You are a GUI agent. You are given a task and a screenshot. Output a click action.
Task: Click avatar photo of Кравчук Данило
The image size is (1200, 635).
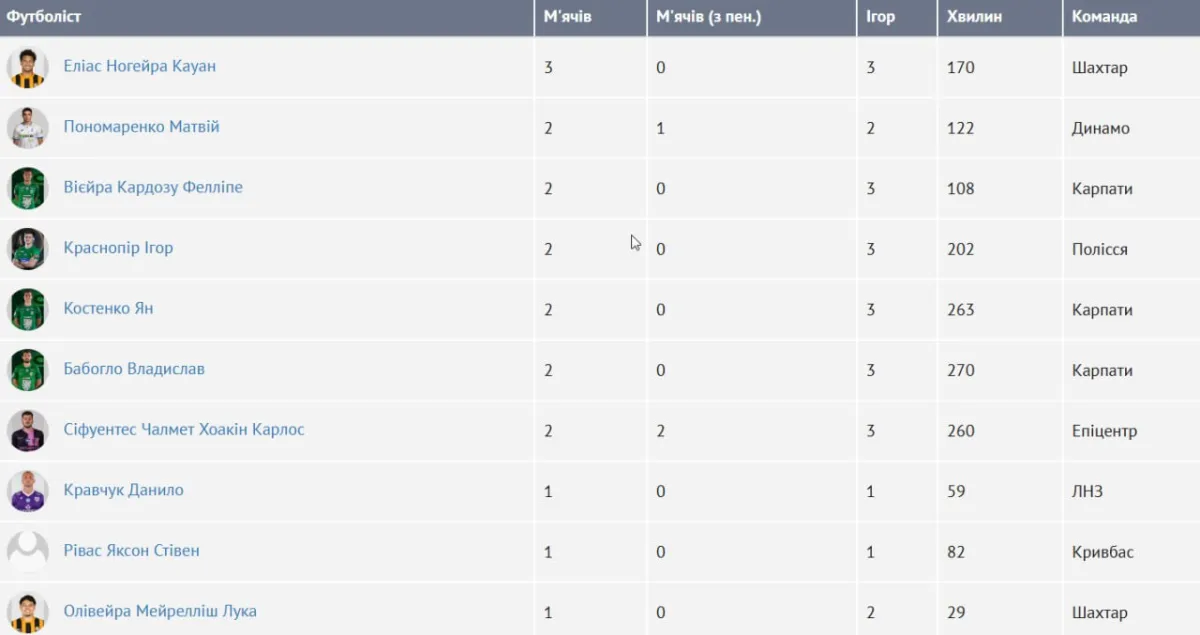coord(27,491)
